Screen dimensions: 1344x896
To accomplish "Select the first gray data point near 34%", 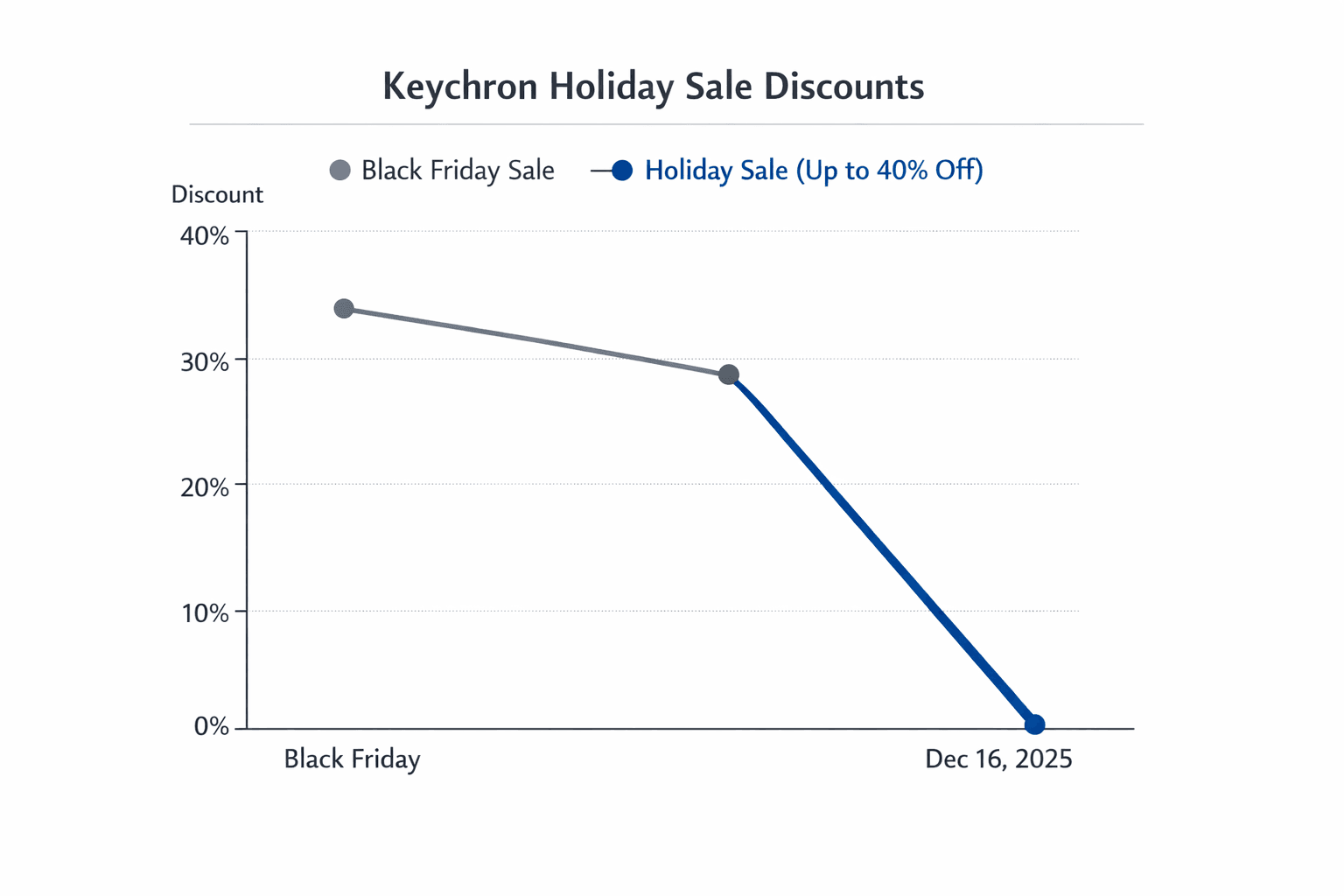I will [344, 309].
